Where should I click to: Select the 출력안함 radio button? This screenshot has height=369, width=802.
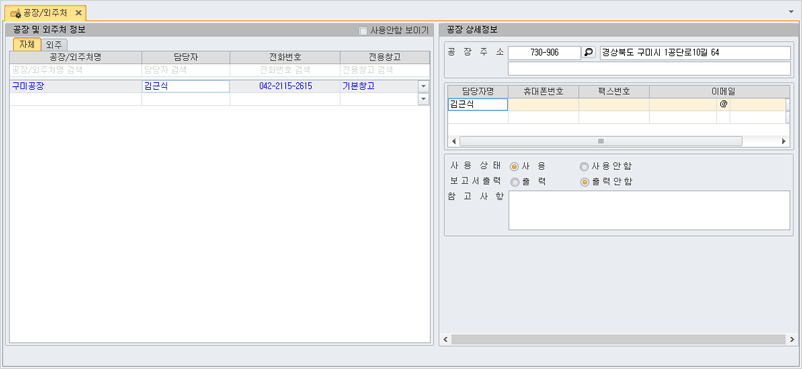[584, 182]
